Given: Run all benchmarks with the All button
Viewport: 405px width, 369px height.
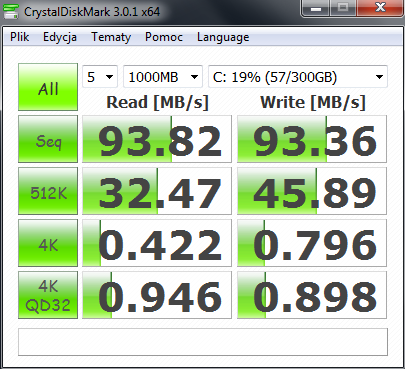Looking at the screenshot, I should 48,87.
